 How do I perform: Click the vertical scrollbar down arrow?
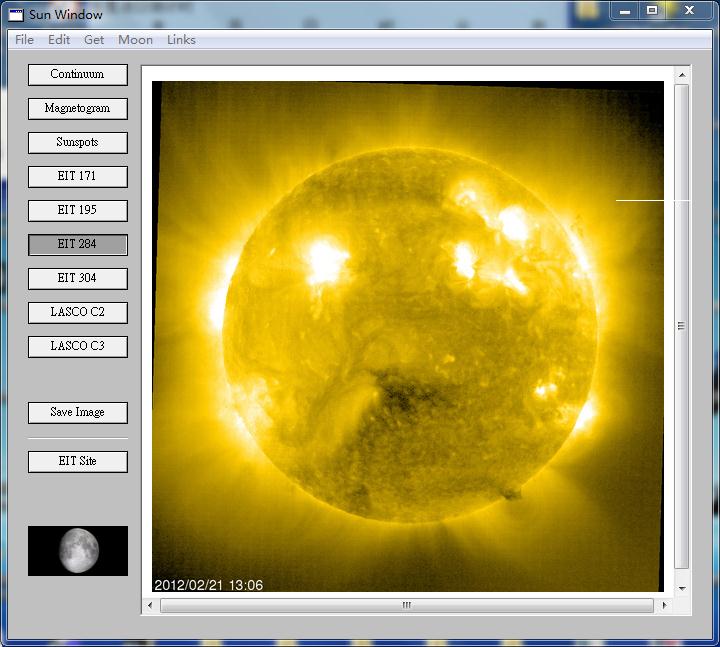pyautogui.click(x=682, y=588)
